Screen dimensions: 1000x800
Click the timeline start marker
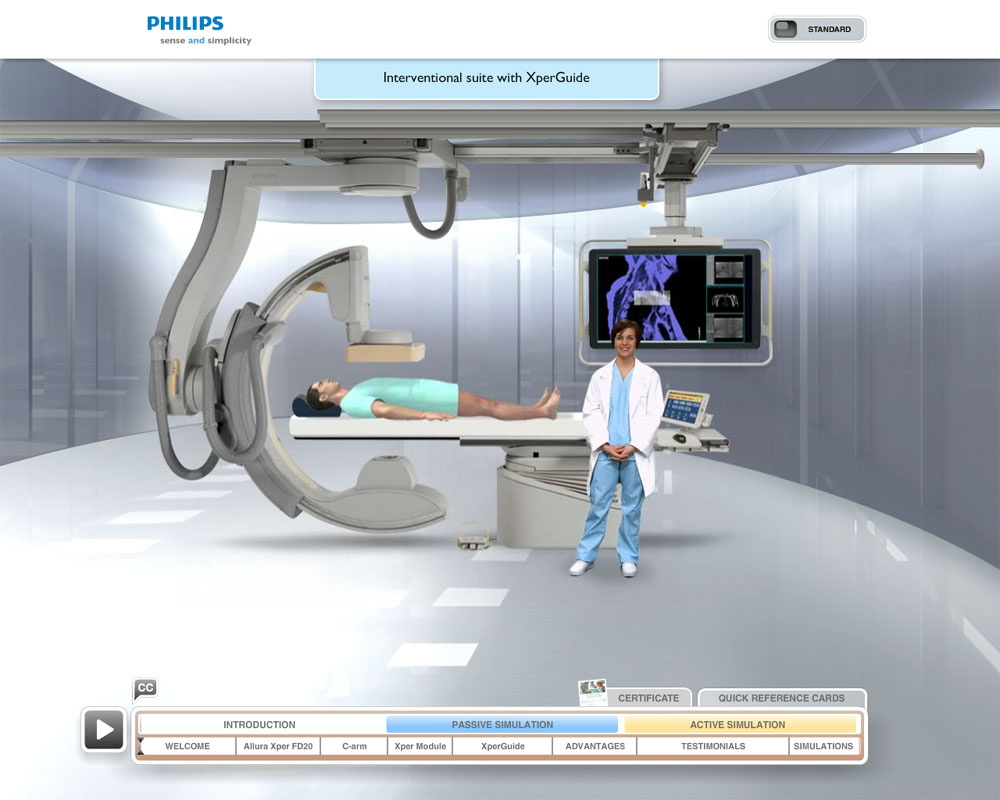[x=140, y=746]
